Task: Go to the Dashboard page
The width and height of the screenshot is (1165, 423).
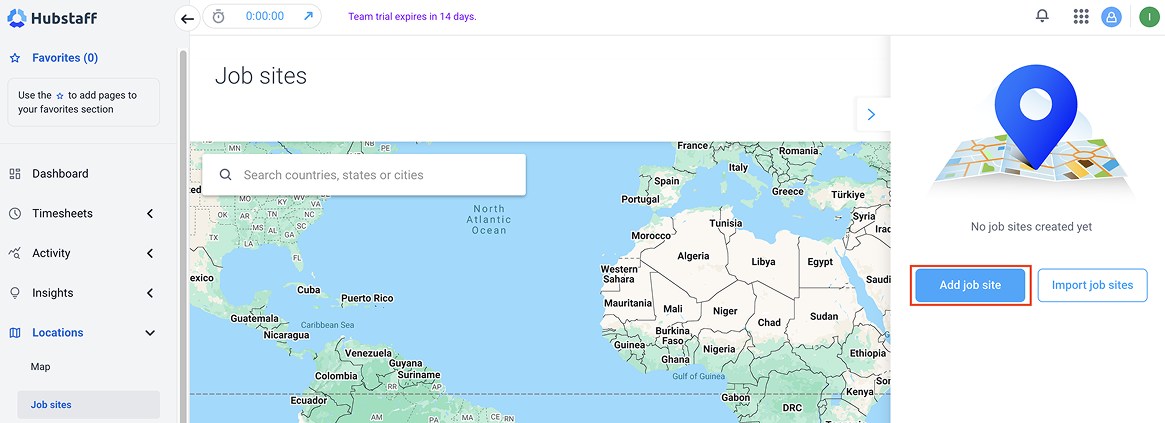Action: click(60, 174)
